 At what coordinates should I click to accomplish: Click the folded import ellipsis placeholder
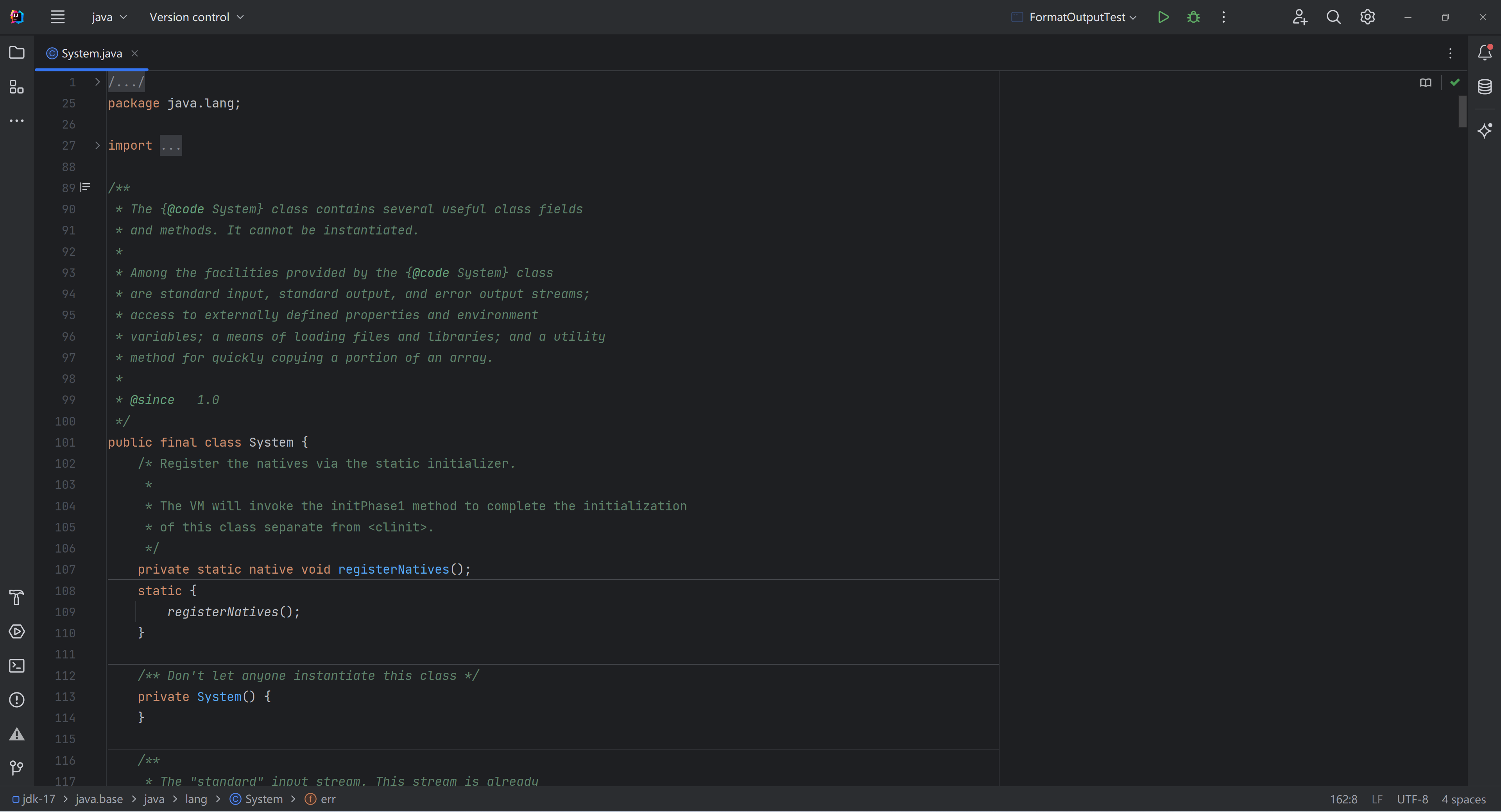171,146
